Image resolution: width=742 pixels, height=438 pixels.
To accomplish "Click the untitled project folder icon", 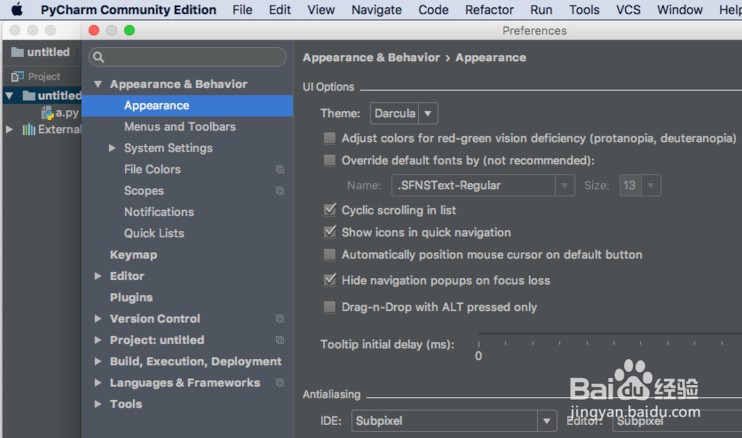I will tap(27, 96).
